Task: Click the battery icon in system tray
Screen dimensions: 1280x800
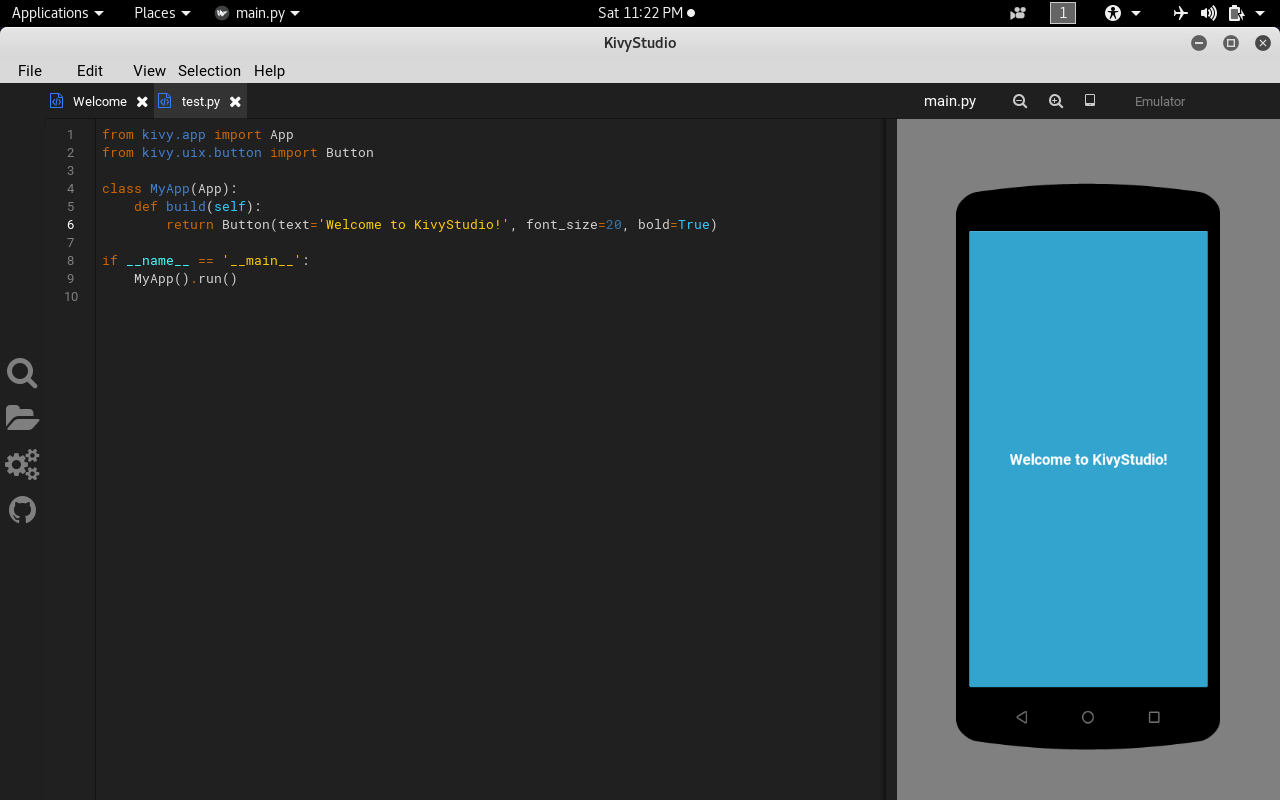Action: click(1236, 13)
